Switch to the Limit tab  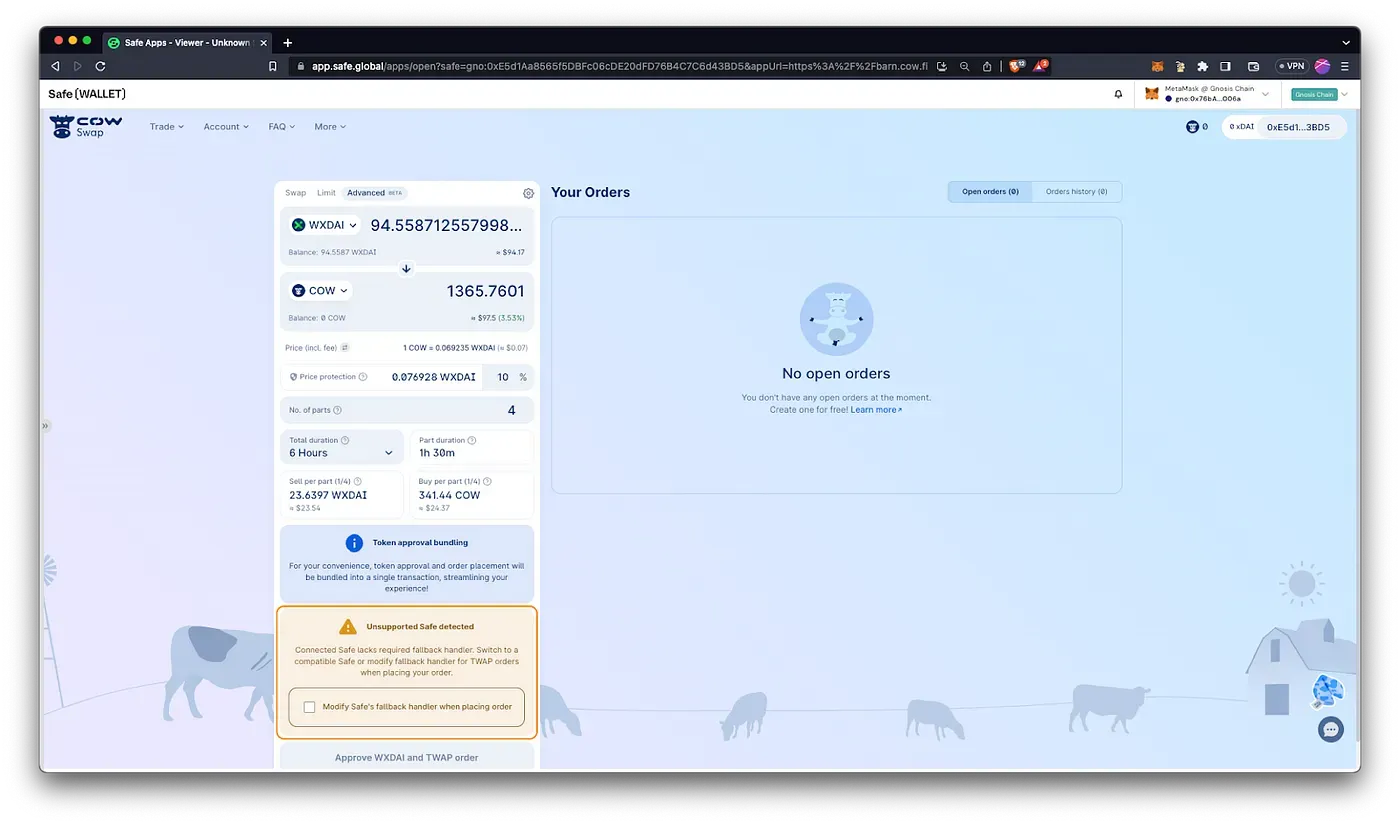tap(326, 193)
